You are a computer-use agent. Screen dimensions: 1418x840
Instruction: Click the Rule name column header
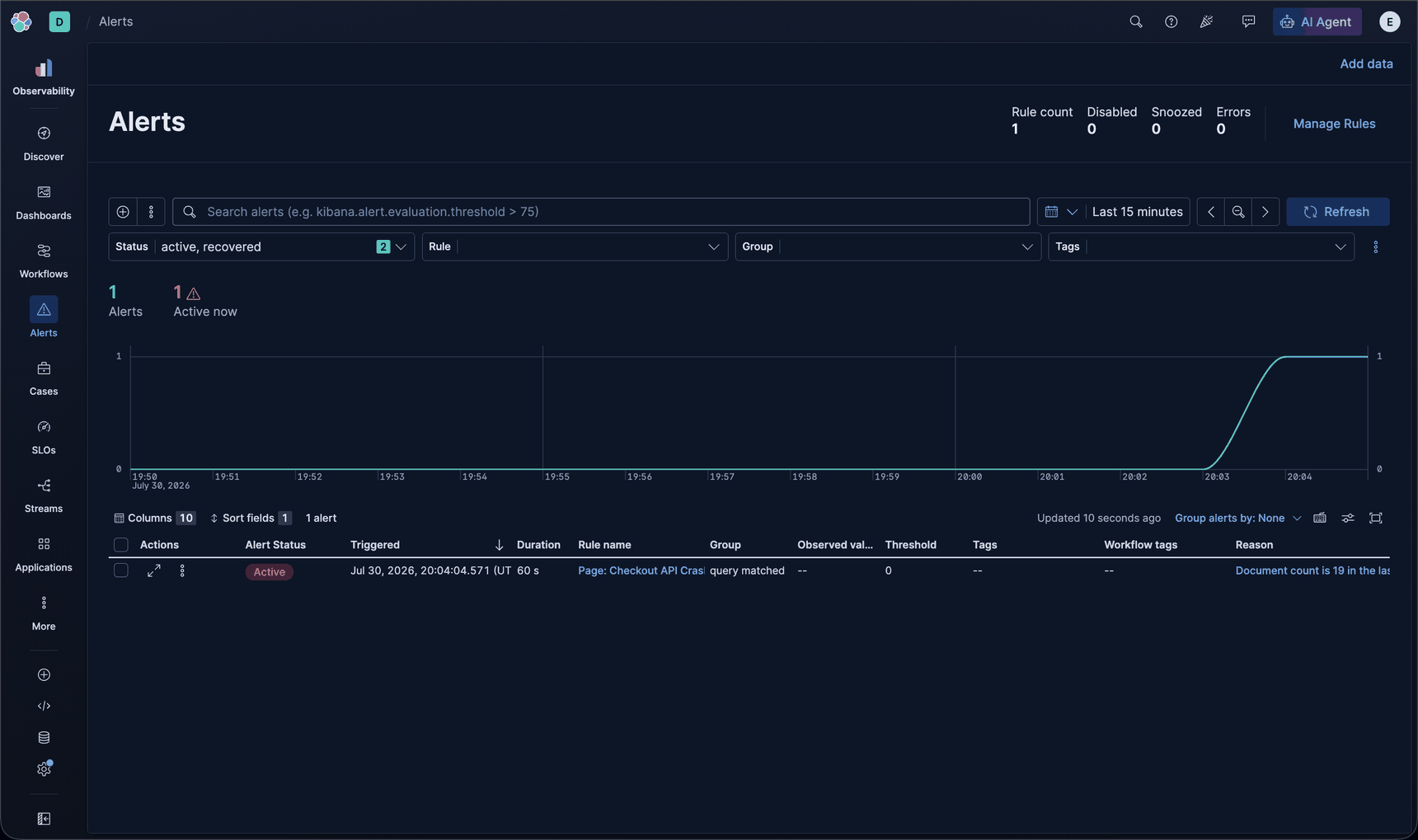click(604, 545)
